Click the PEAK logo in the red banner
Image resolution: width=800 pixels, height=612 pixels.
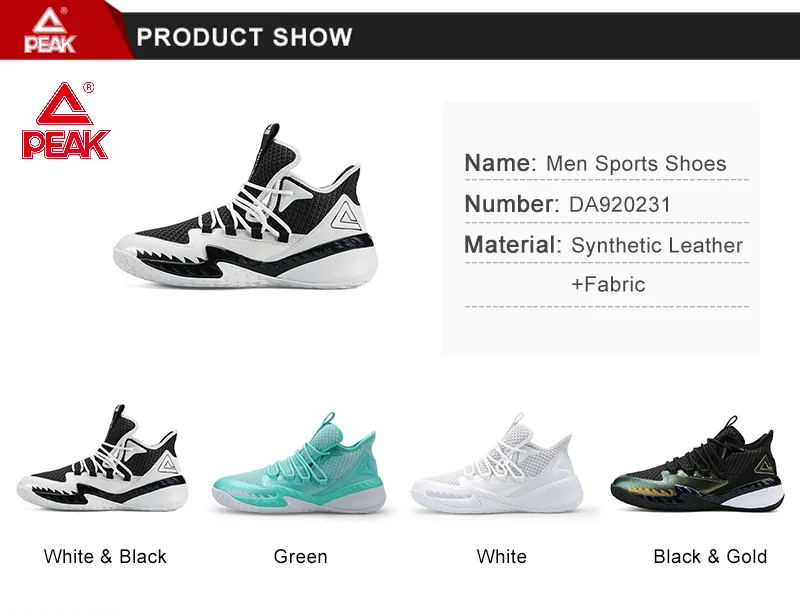(49, 30)
